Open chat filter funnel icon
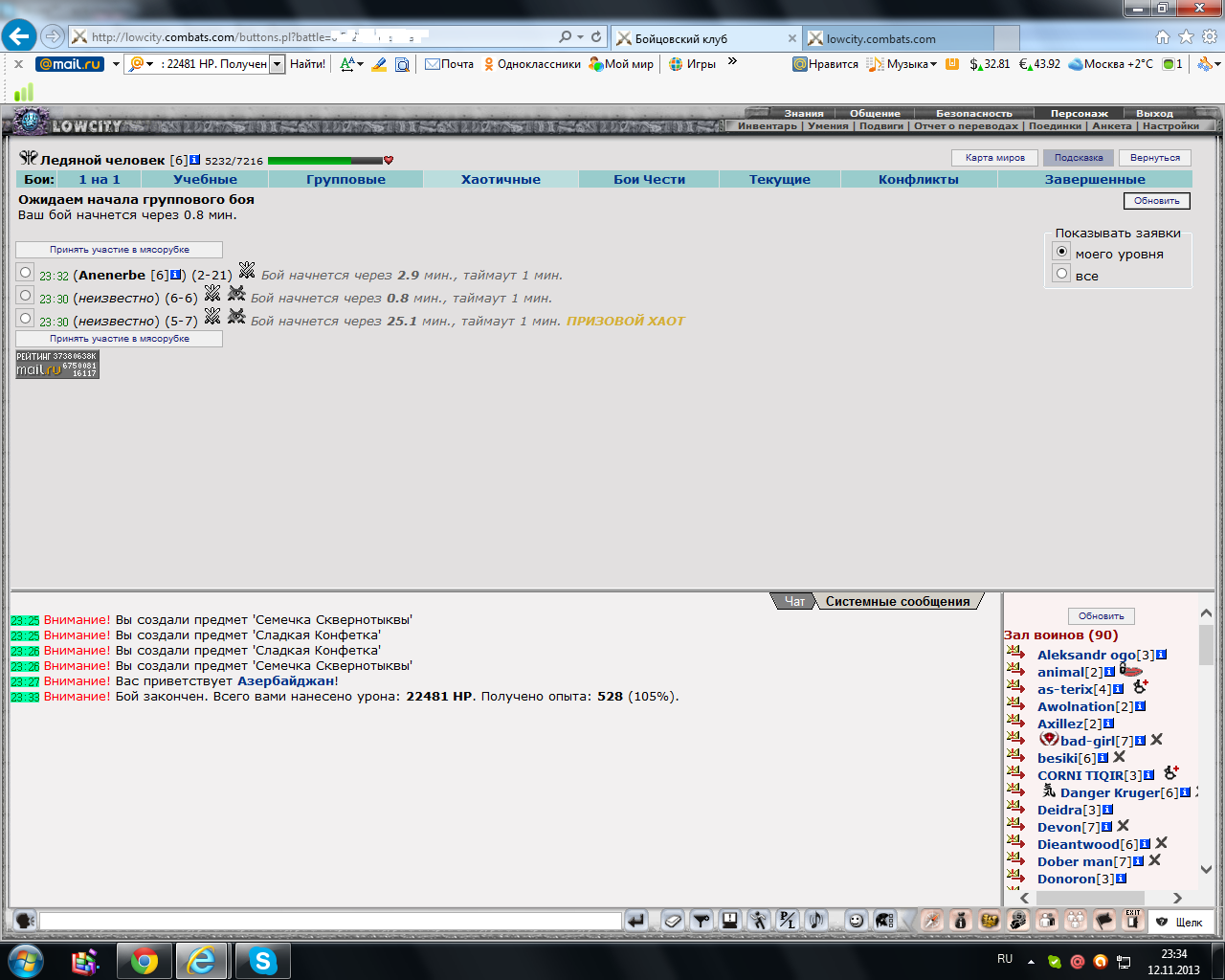Image resolution: width=1225 pixels, height=980 pixels. pos(702,921)
